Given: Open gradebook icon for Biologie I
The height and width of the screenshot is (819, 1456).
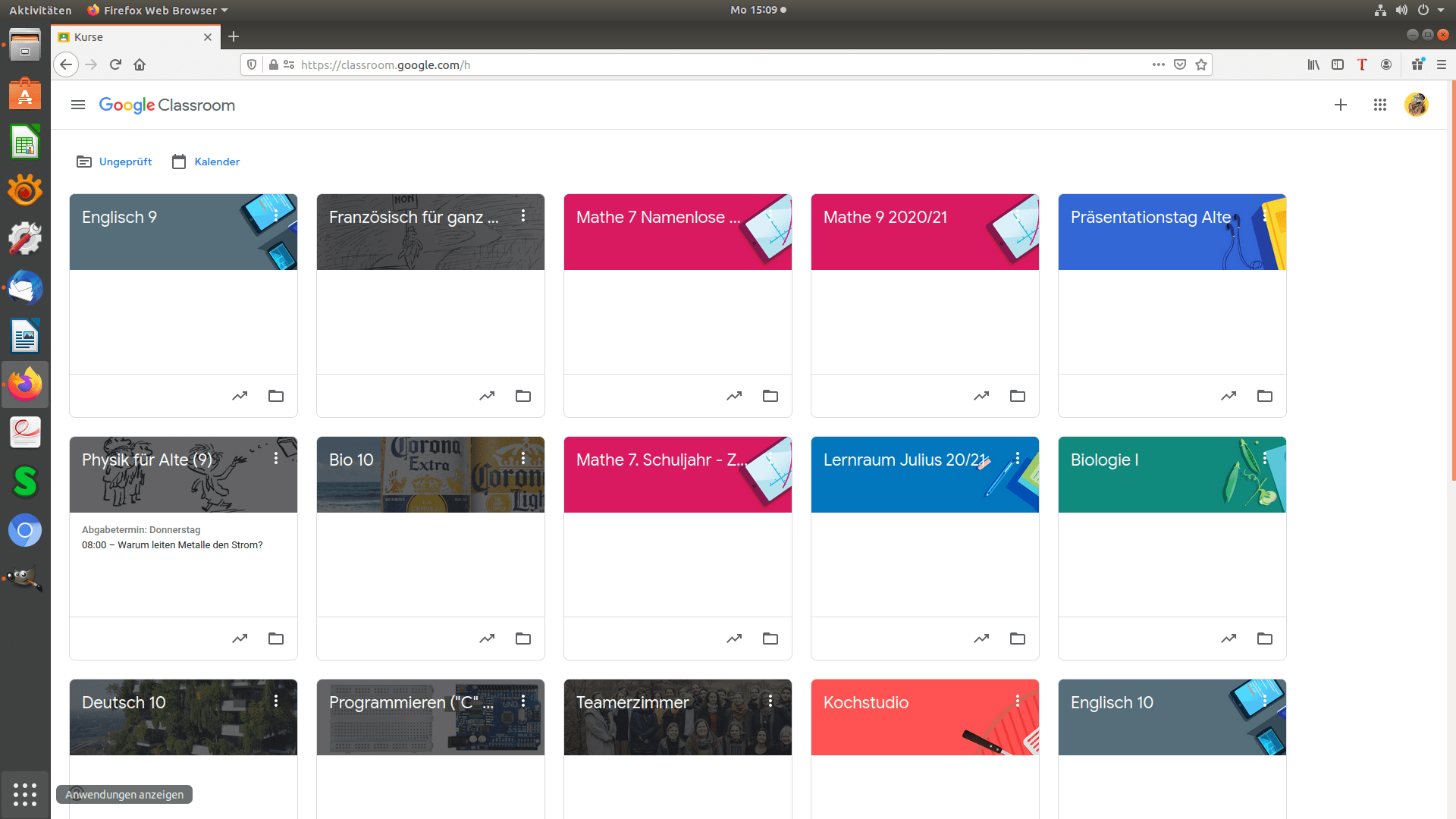Looking at the screenshot, I should coord(1228,639).
